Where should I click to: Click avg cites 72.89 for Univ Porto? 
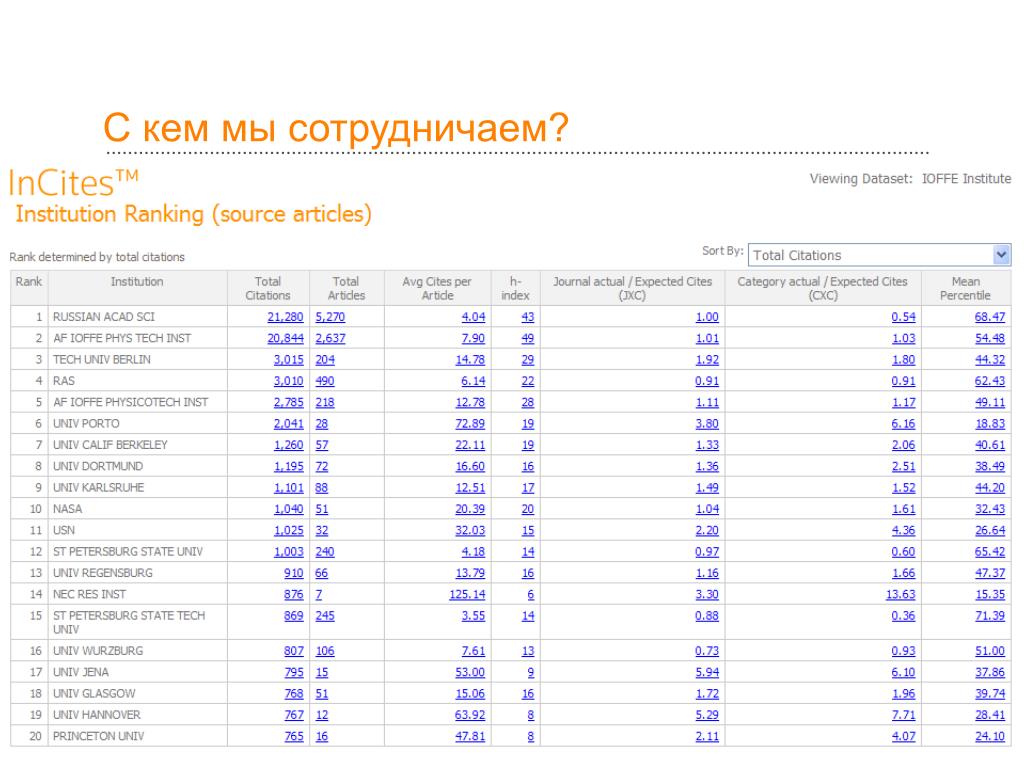click(470, 424)
